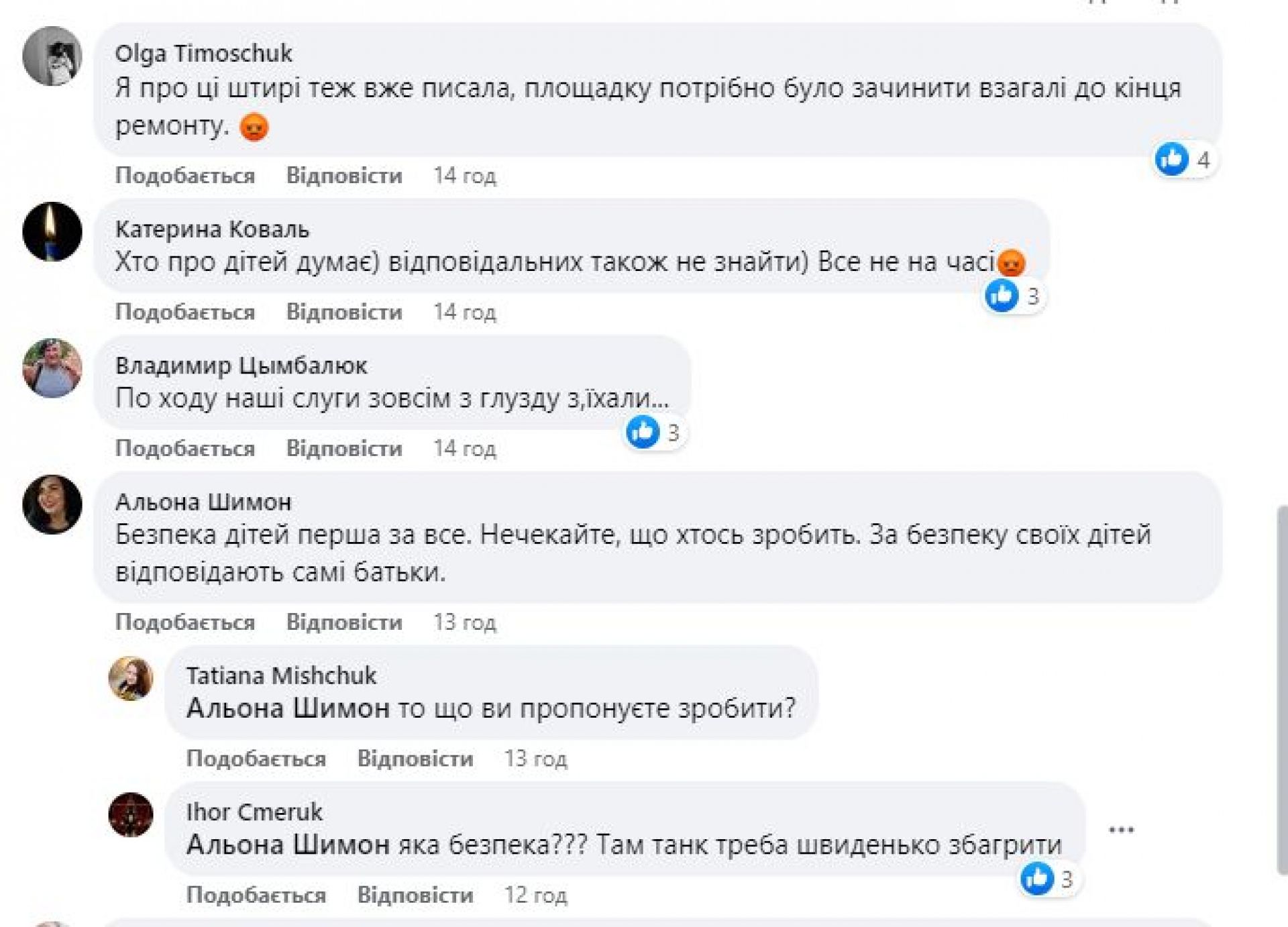
Task: Open Владимир Цымбалюк's avatar
Action: tap(52, 368)
